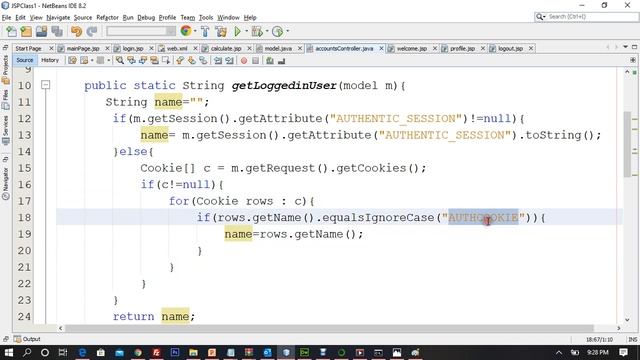Screen dimensions: 640x360
Task: Shift line right editor icon
Action: [229, 61]
